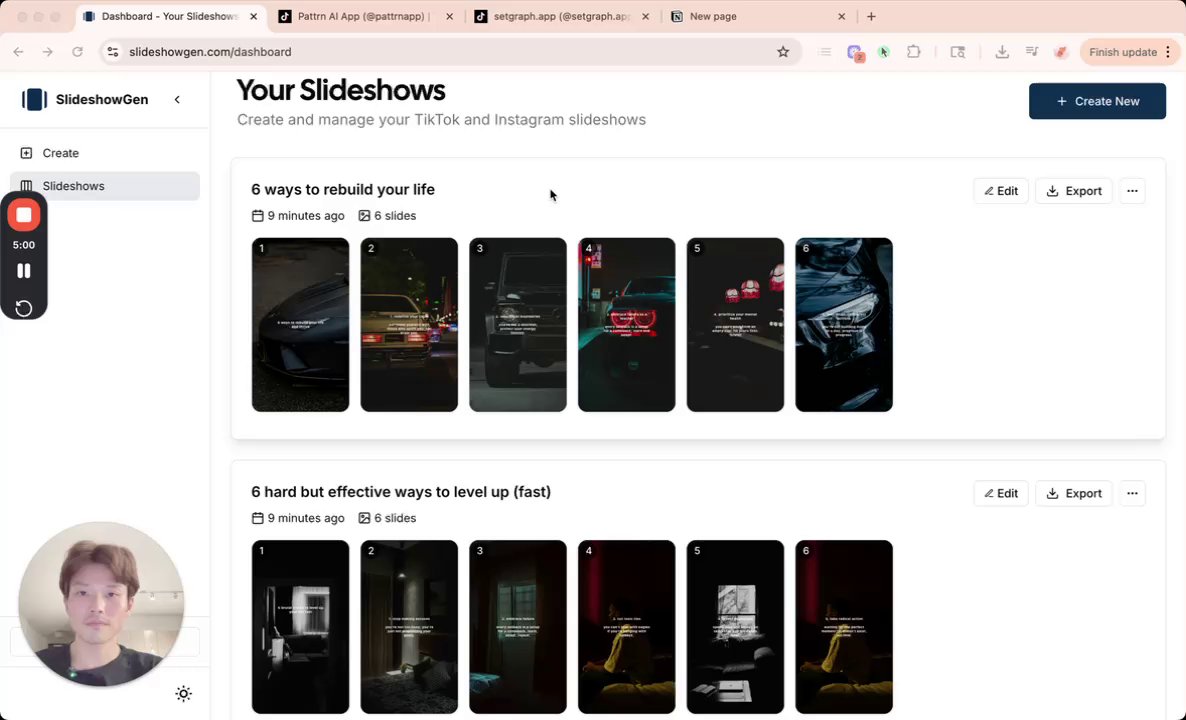Open a new browser tab
This screenshot has height=720, width=1186.
click(x=871, y=17)
